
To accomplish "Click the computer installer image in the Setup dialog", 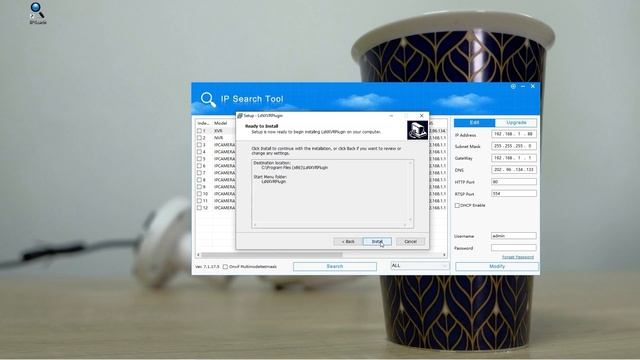I will [417, 130].
